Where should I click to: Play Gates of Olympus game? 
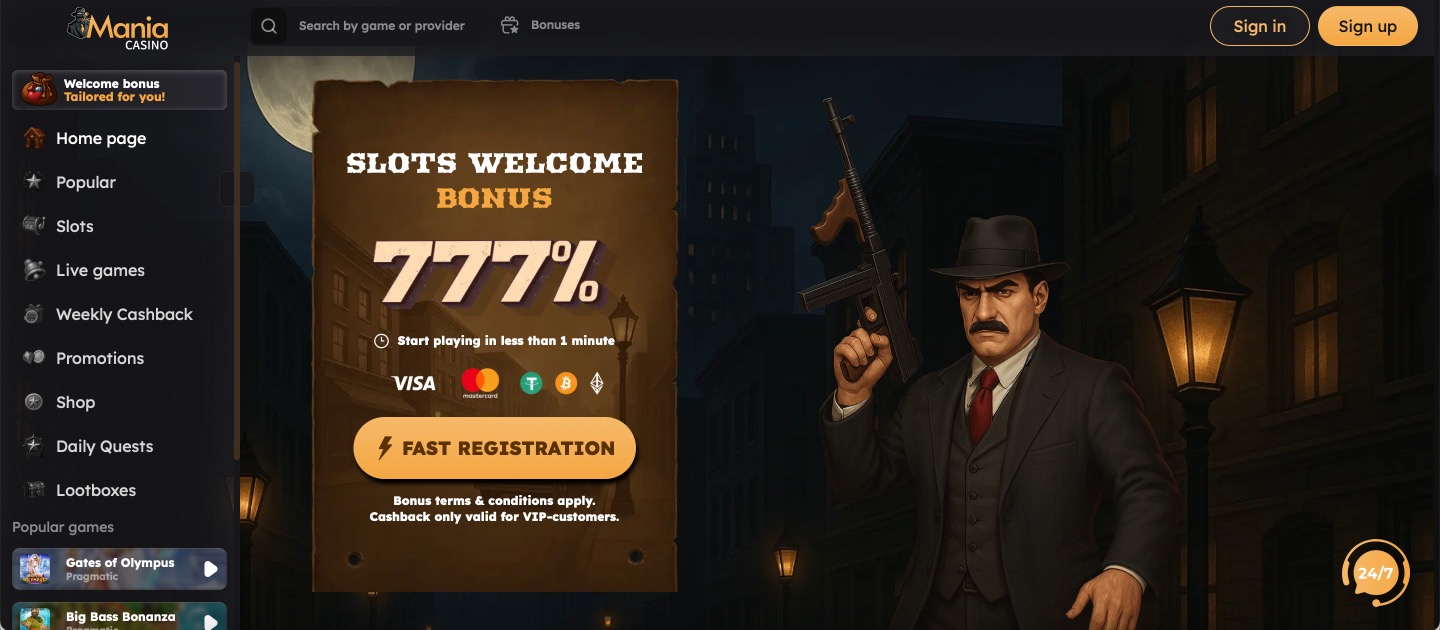click(119, 569)
